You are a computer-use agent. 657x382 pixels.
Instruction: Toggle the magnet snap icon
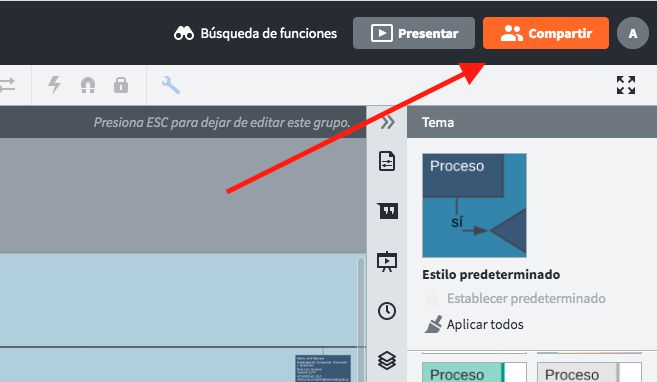click(88, 85)
